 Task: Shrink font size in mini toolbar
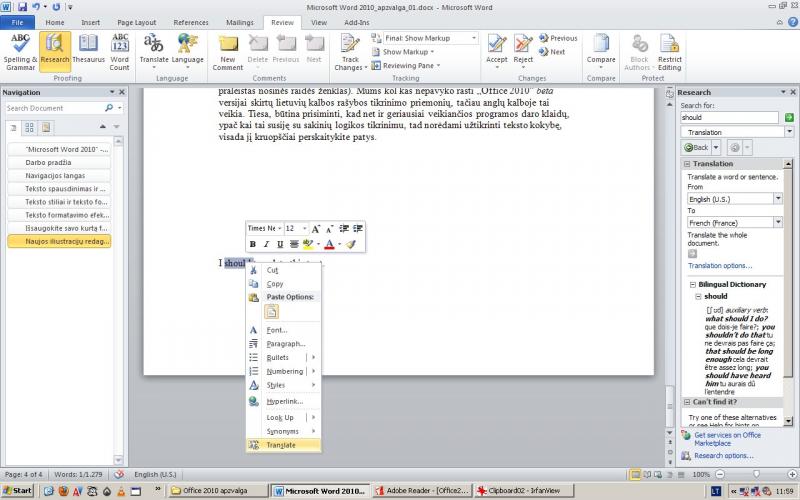[x=330, y=229]
